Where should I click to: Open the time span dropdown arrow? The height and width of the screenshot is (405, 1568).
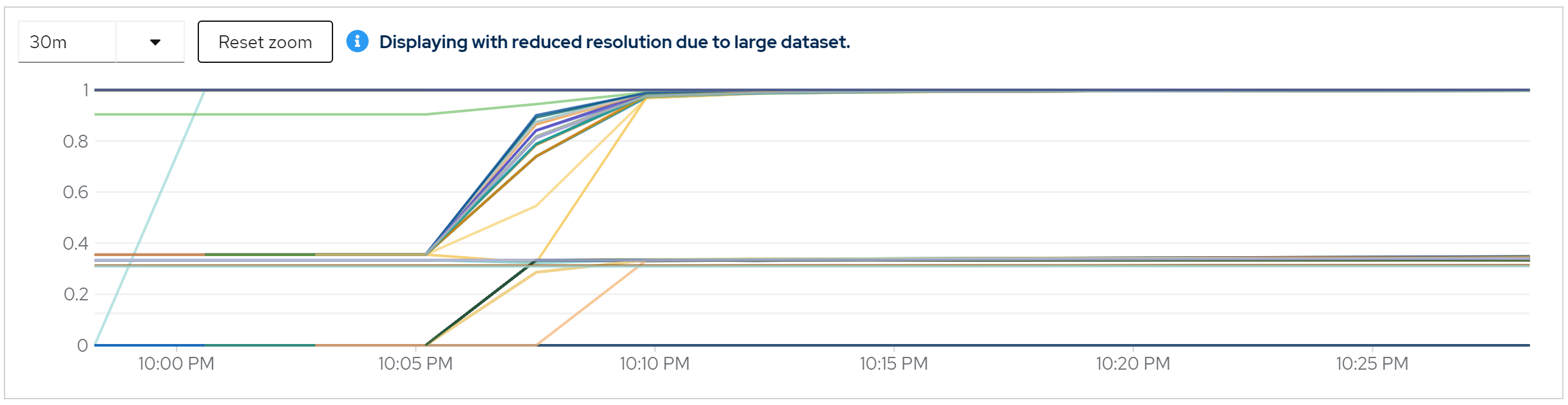155,42
